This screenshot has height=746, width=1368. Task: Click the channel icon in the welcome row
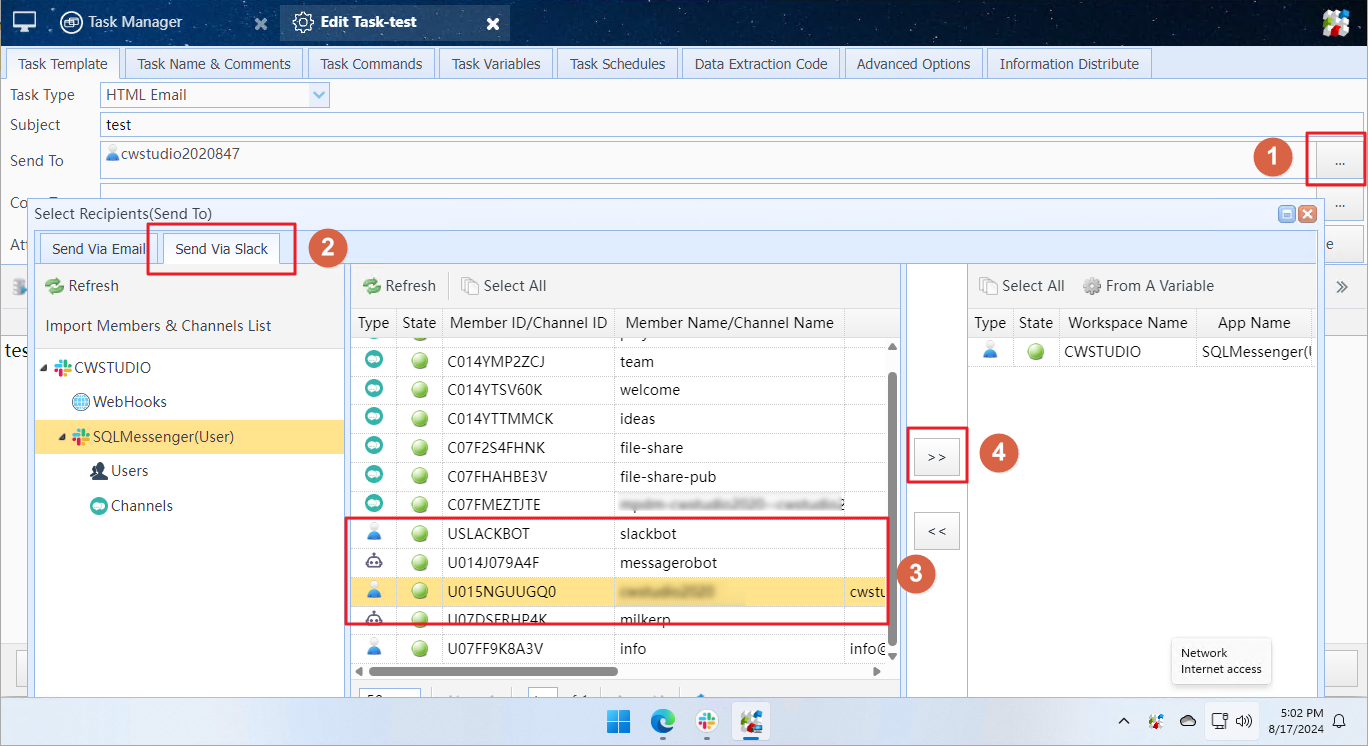pos(374,390)
